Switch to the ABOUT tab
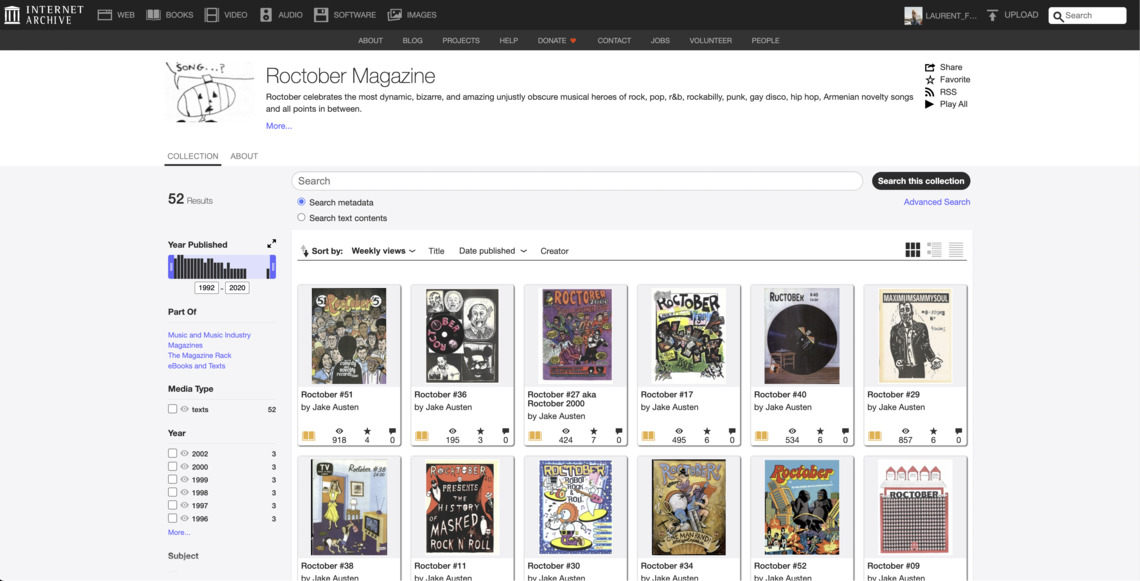 point(244,156)
